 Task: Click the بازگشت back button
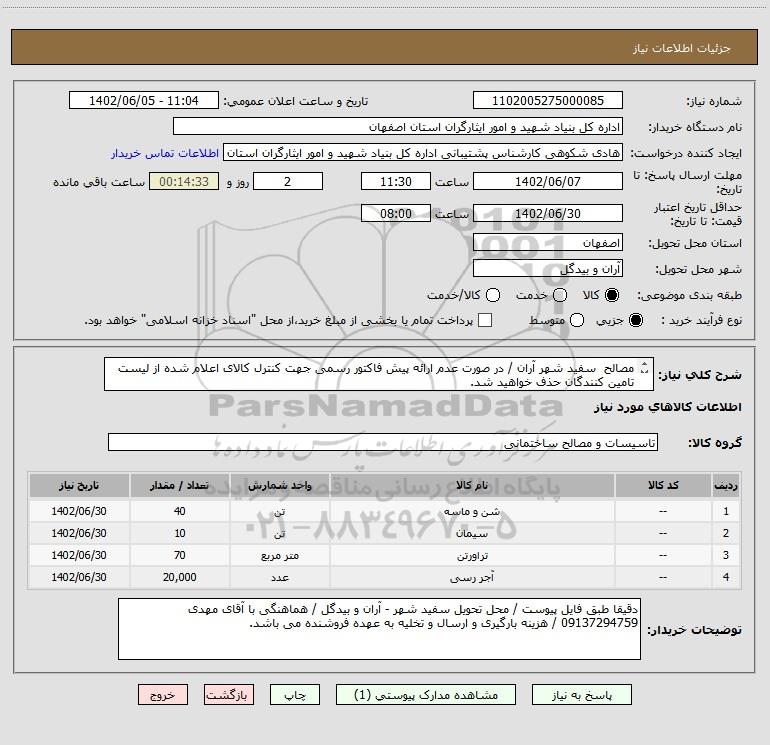[x=229, y=694]
